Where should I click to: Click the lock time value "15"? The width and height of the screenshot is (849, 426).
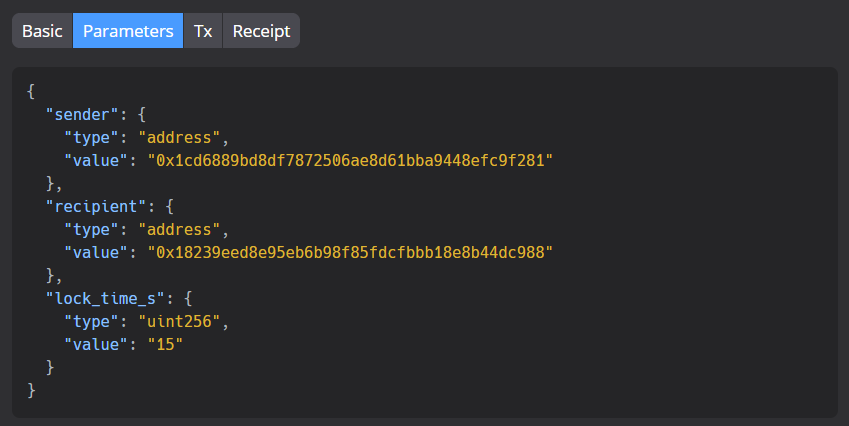[x=166, y=344]
